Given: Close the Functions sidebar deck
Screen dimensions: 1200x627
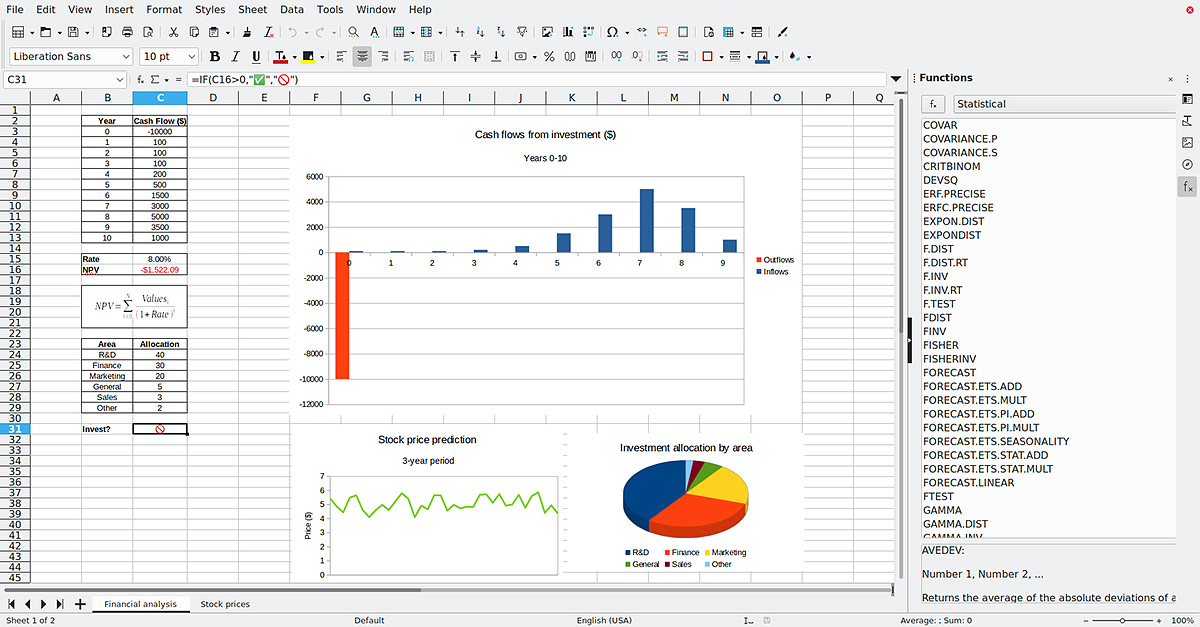Looking at the screenshot, I should [1171, 79].
